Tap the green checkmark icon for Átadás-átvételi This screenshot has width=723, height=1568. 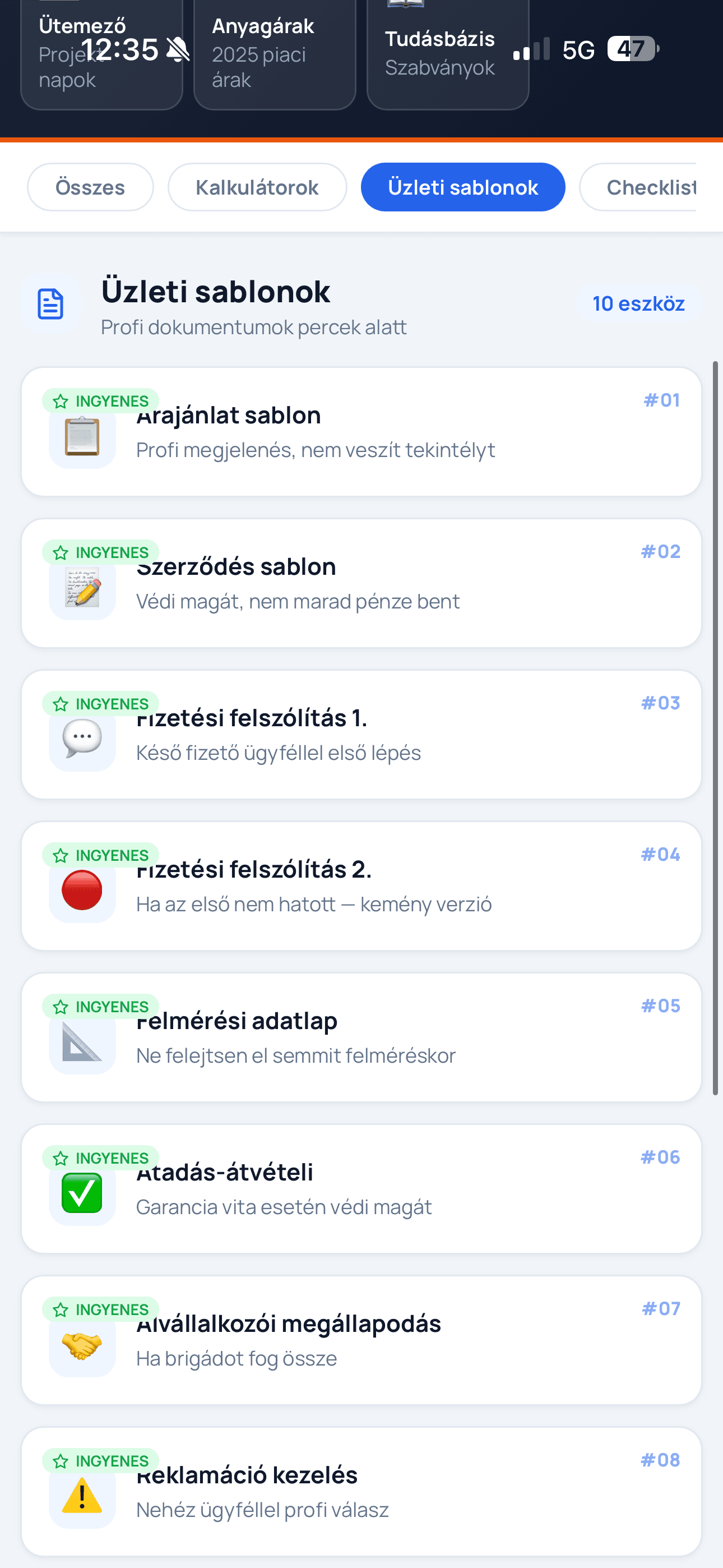coord(82,1193)
